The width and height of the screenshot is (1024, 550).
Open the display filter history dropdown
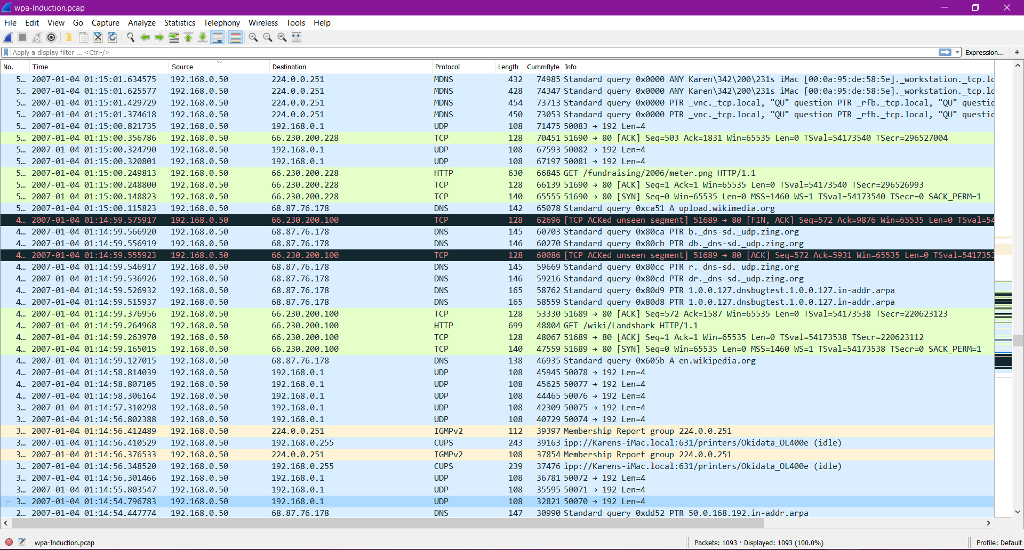(957, 52)
